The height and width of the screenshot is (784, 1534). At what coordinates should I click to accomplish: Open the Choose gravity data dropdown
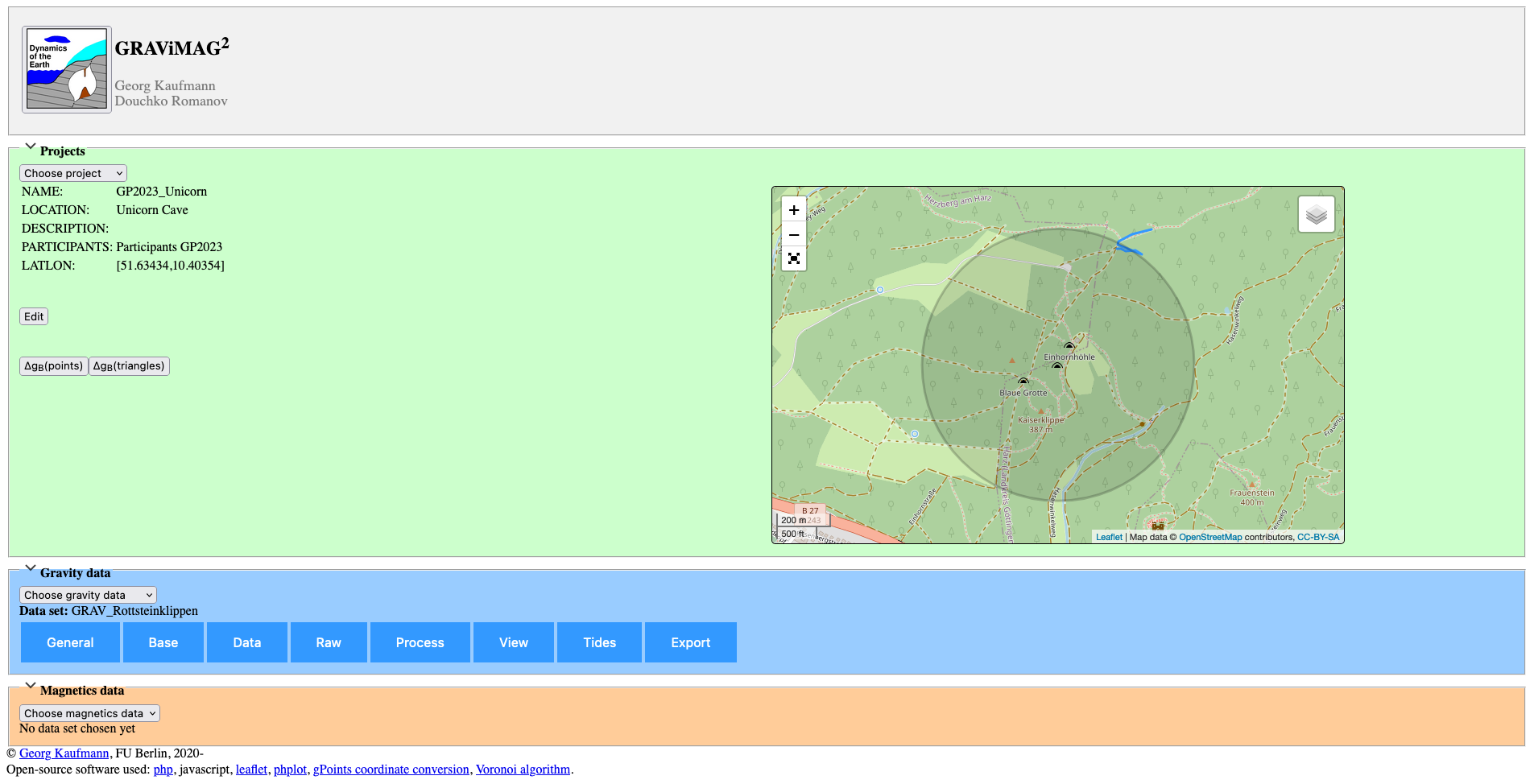point(88,595)
